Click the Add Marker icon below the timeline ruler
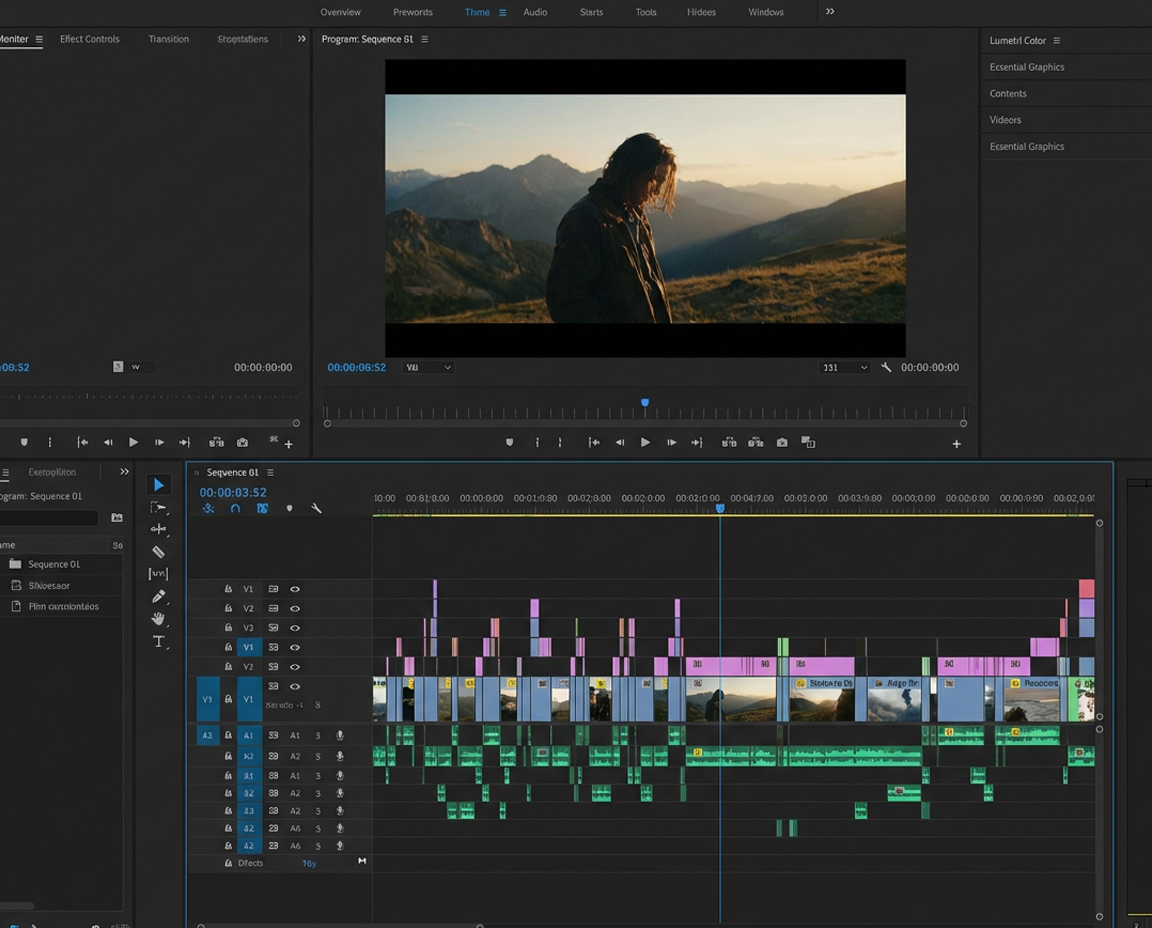The width and height of the screenshot is (1152, 928). [x=290, y=509]
